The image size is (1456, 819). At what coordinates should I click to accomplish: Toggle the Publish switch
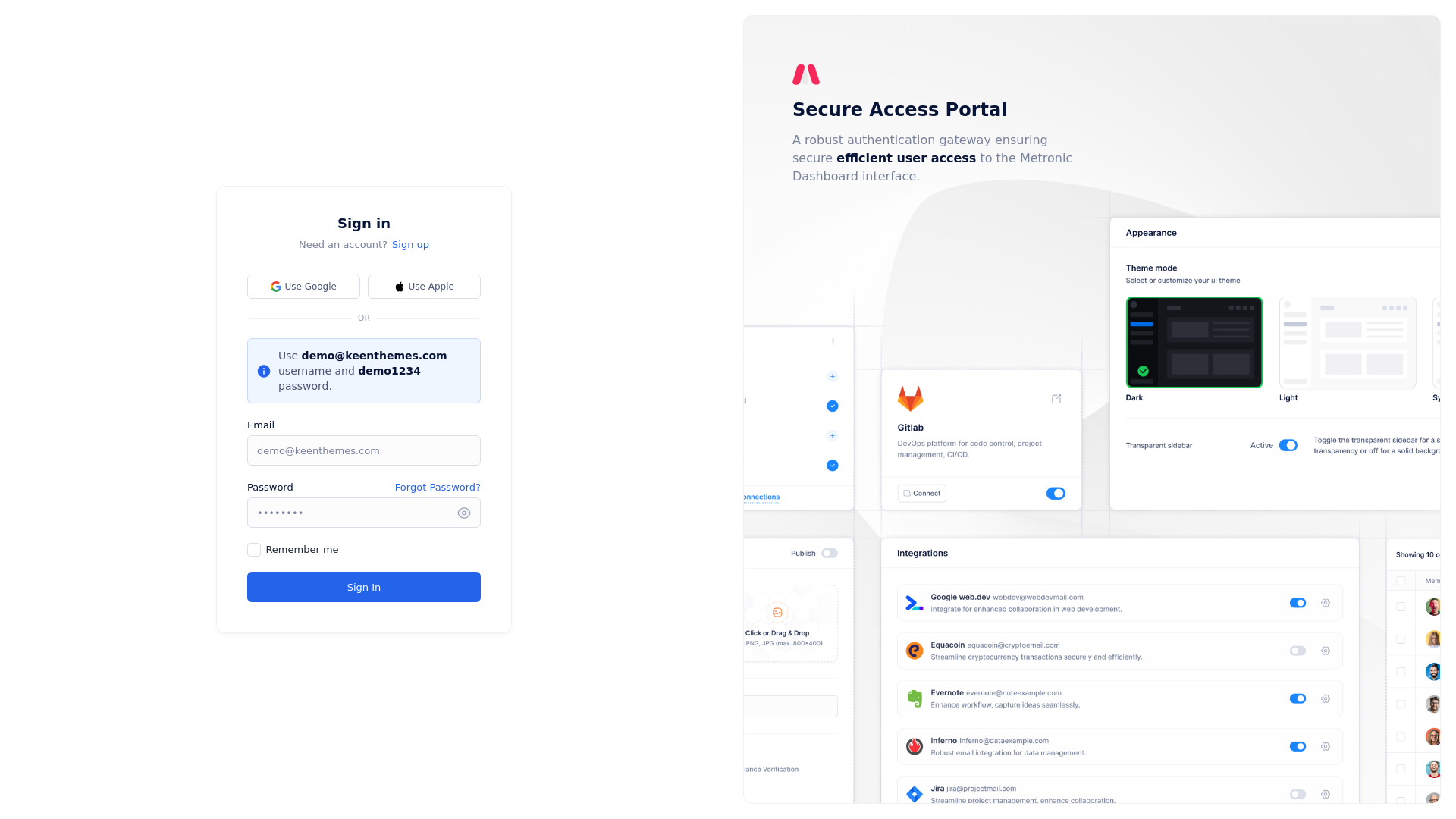tap(830, 553)
